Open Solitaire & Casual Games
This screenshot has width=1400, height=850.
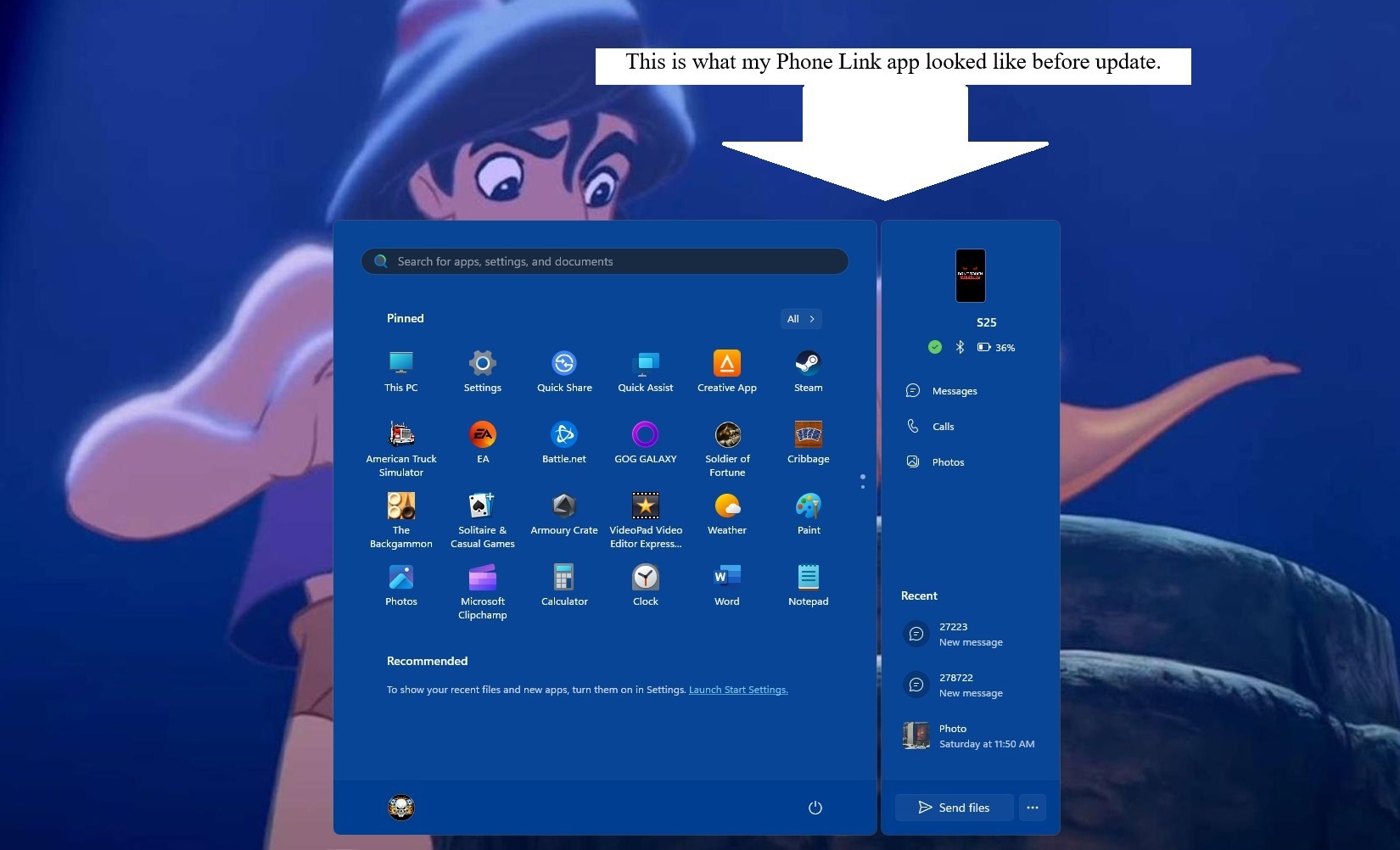[483, 521]
